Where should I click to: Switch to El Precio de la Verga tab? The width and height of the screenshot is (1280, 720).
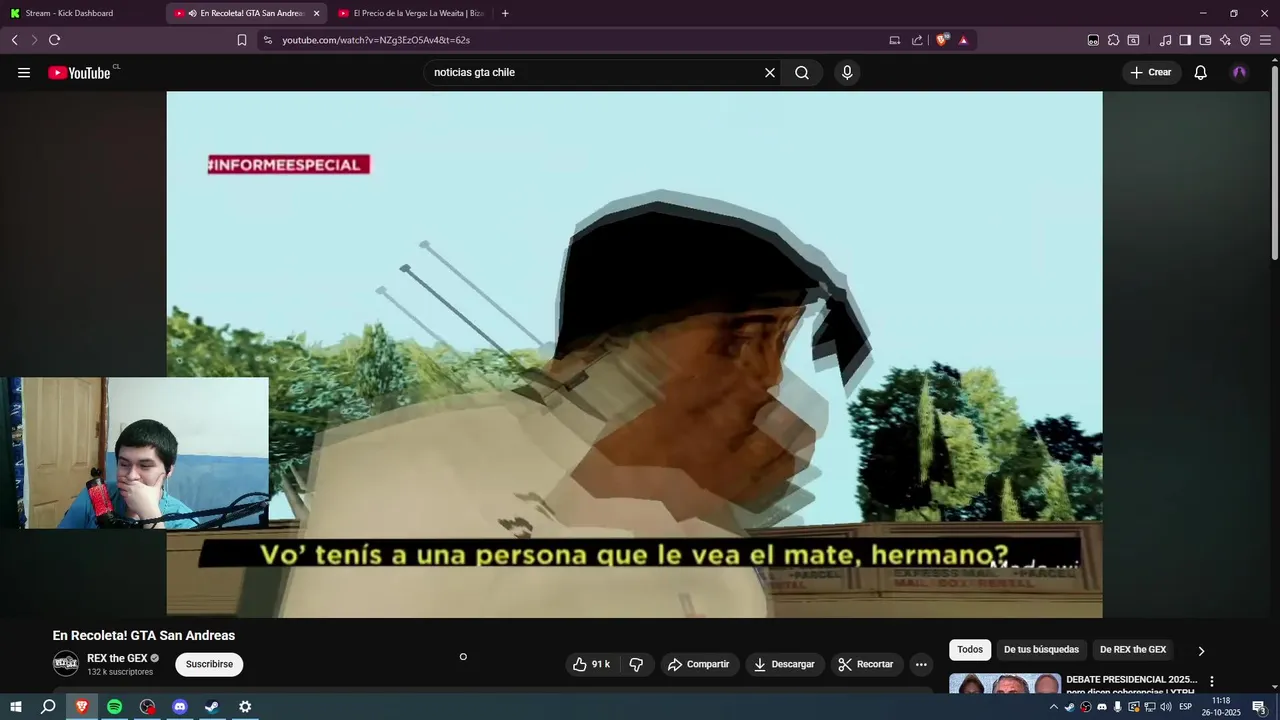pyautogui.click(x=412, y=13)
